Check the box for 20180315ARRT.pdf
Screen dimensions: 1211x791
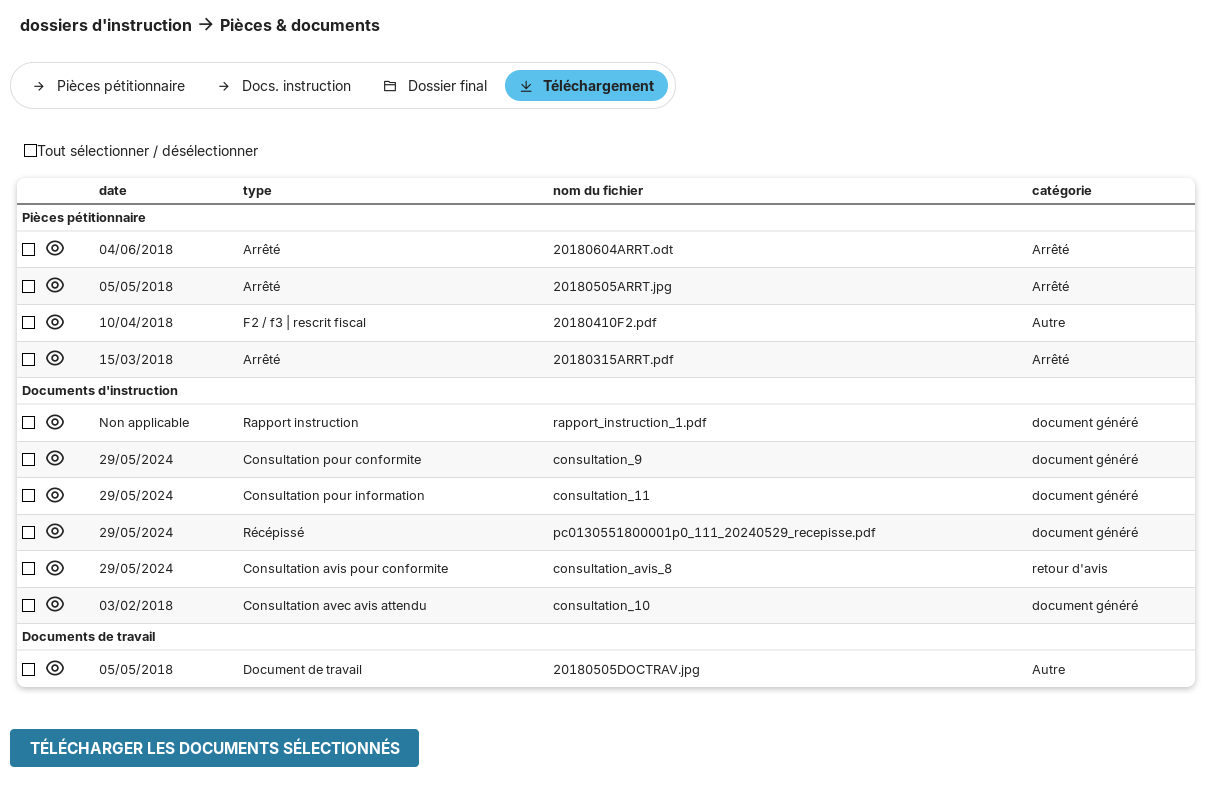[28, 359]
